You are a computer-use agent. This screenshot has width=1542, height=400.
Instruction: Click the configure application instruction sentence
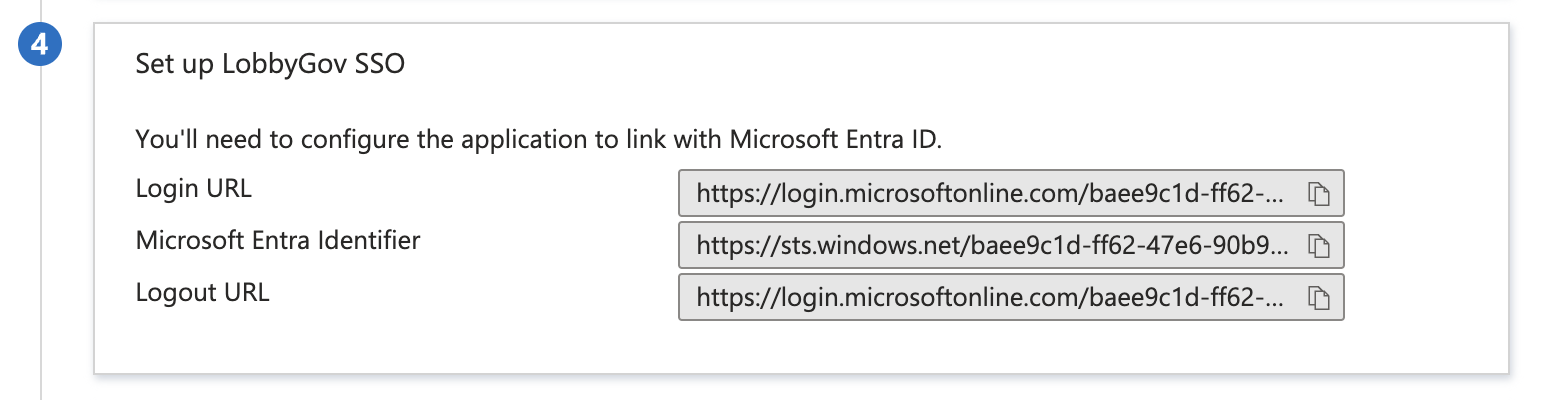(x=539, y=139)
